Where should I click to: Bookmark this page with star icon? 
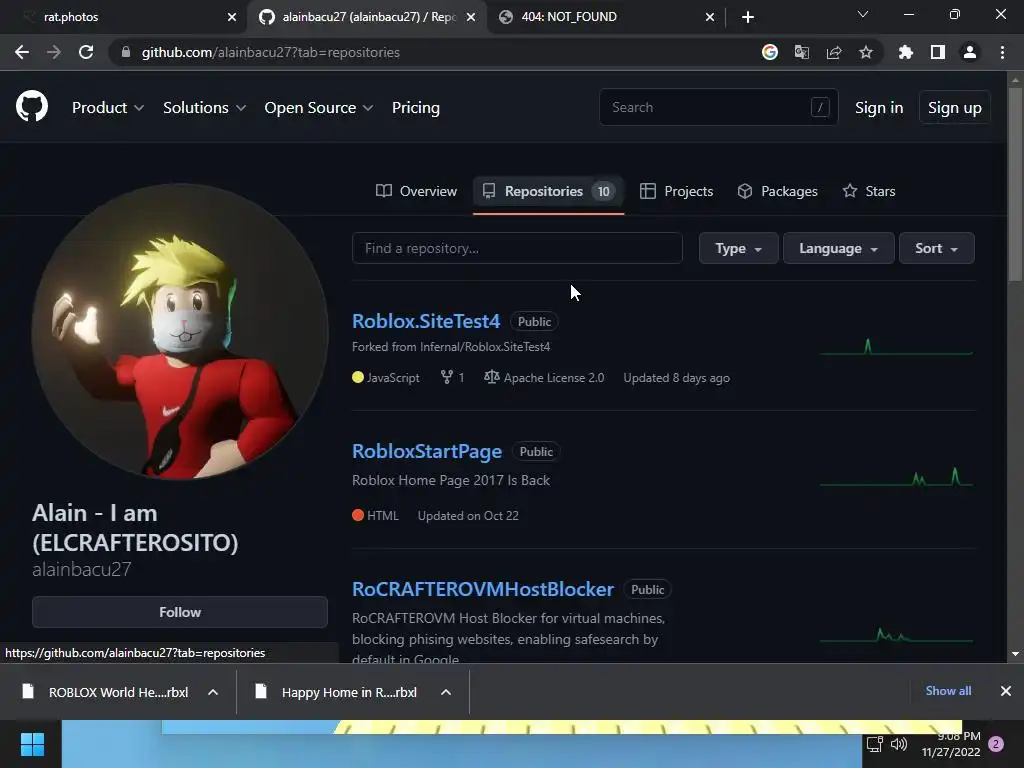866,52
